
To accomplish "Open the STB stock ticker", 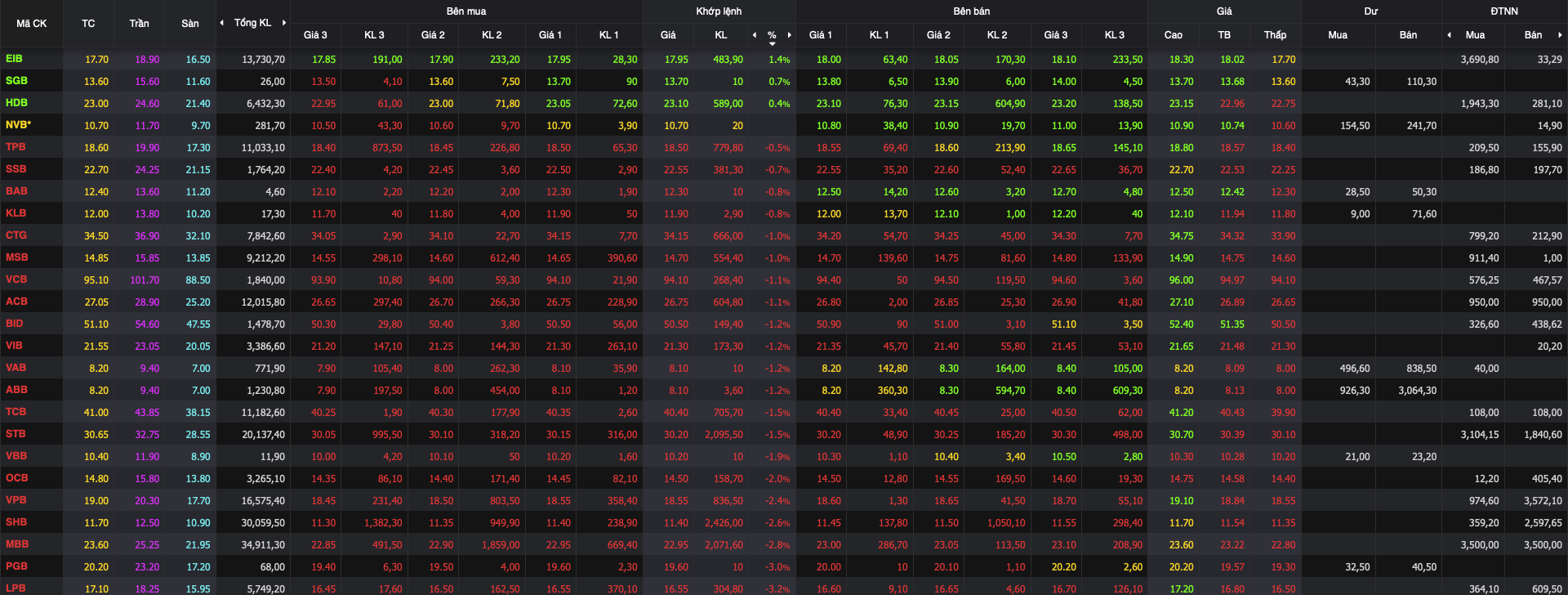I will click(x=16, y=434).
